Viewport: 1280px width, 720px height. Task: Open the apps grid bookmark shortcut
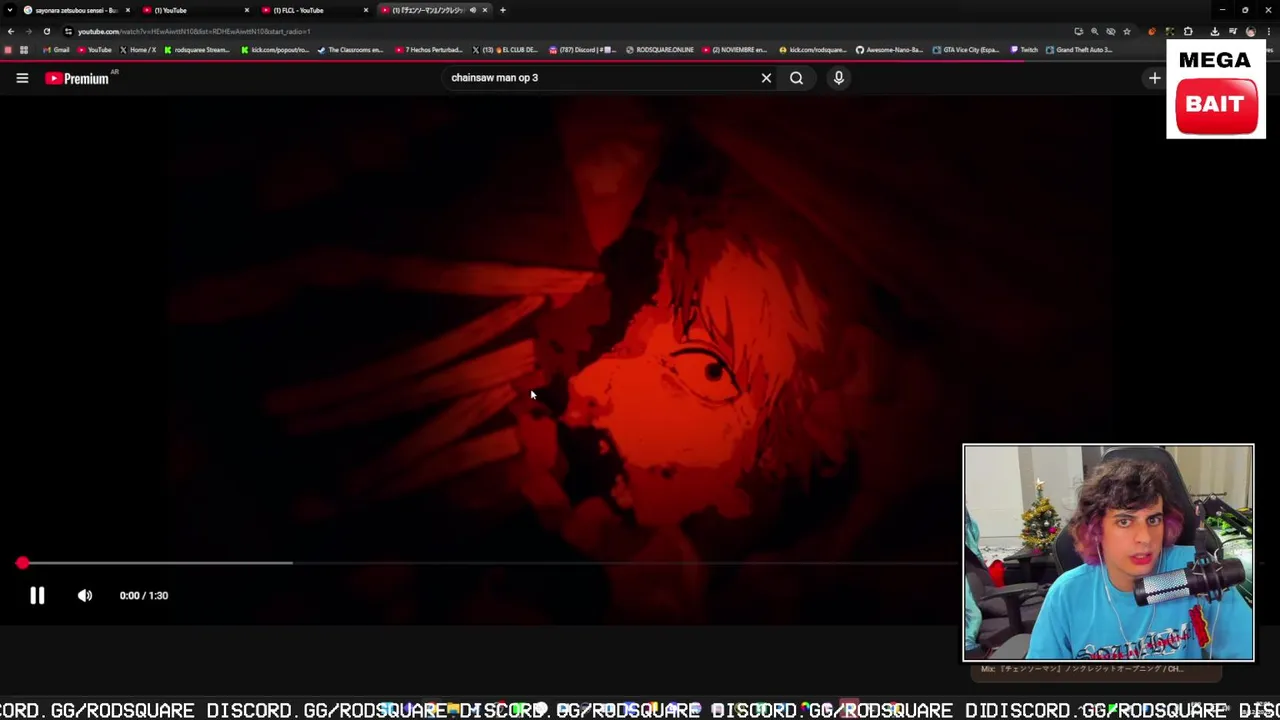(24, 50)
